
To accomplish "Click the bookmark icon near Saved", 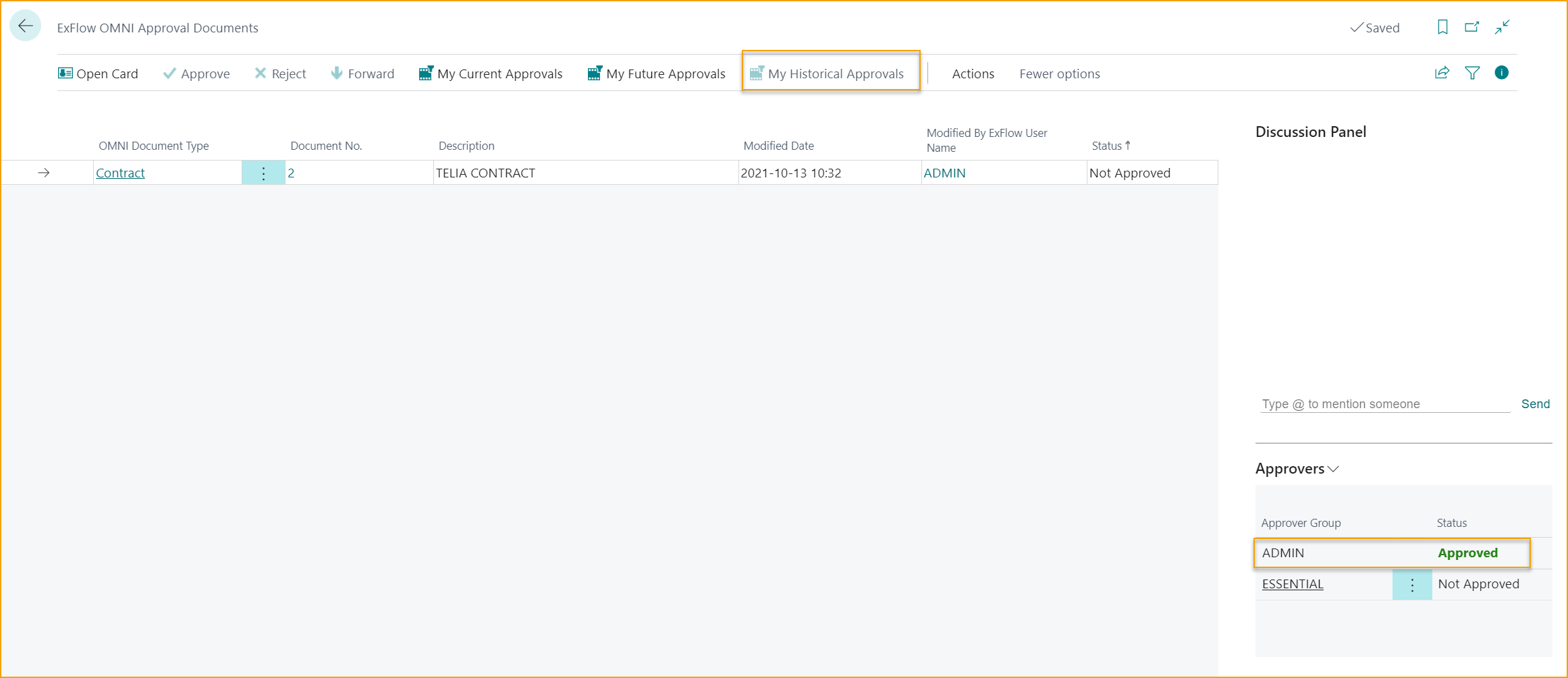I will point(1442,27).
